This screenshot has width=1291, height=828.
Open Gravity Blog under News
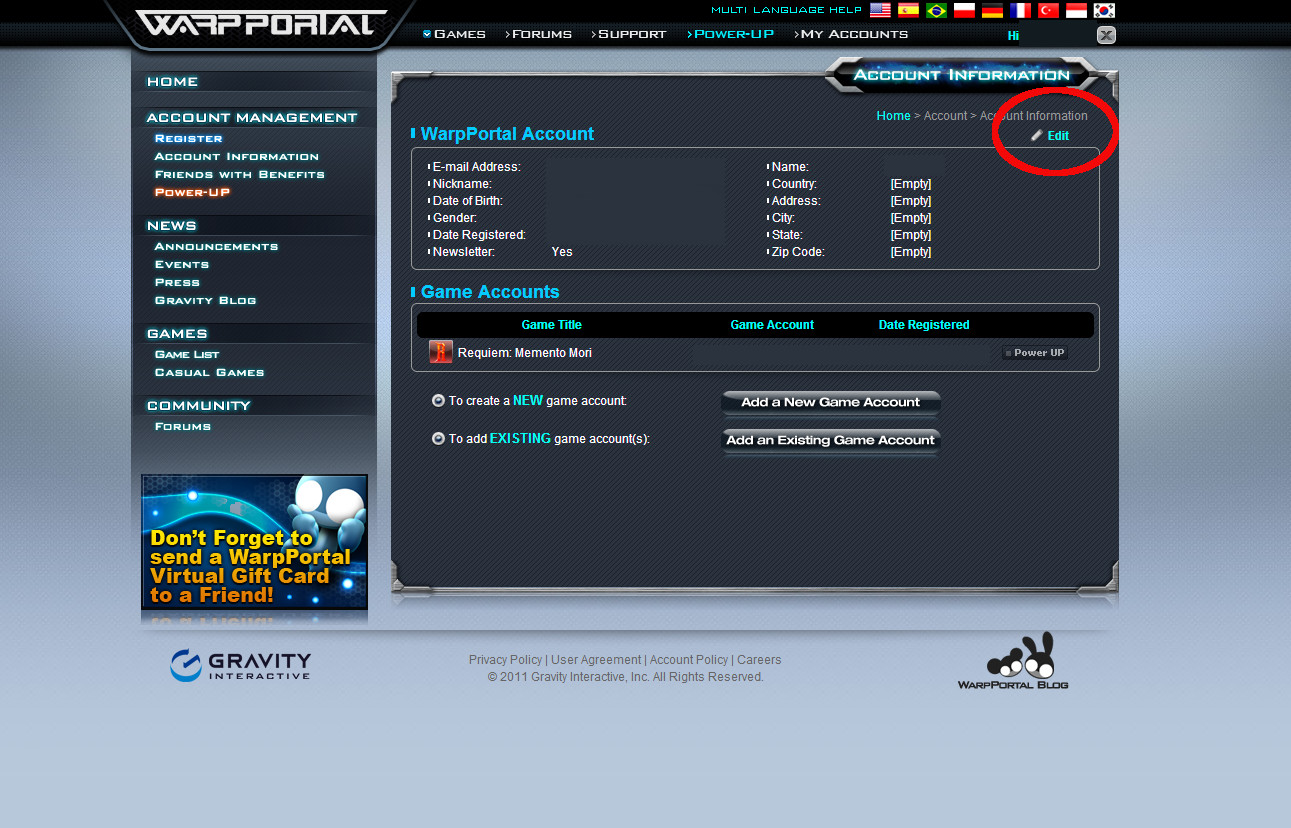[x=205, y=300]
